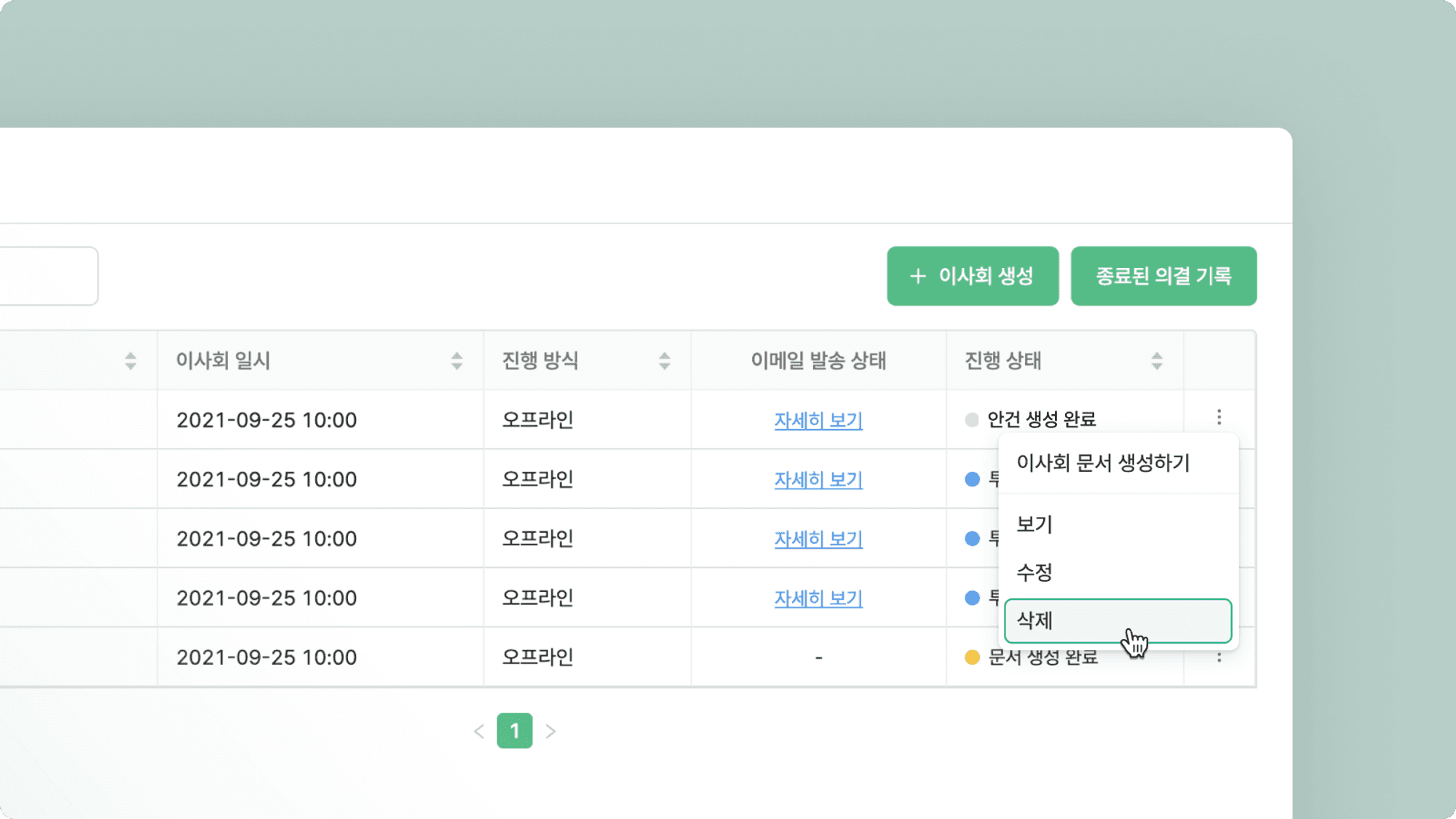Image resolution: width=1456 pixels, height=819 pixels.
Task: Select 보기 in context menu
Action: (1034, 524)
